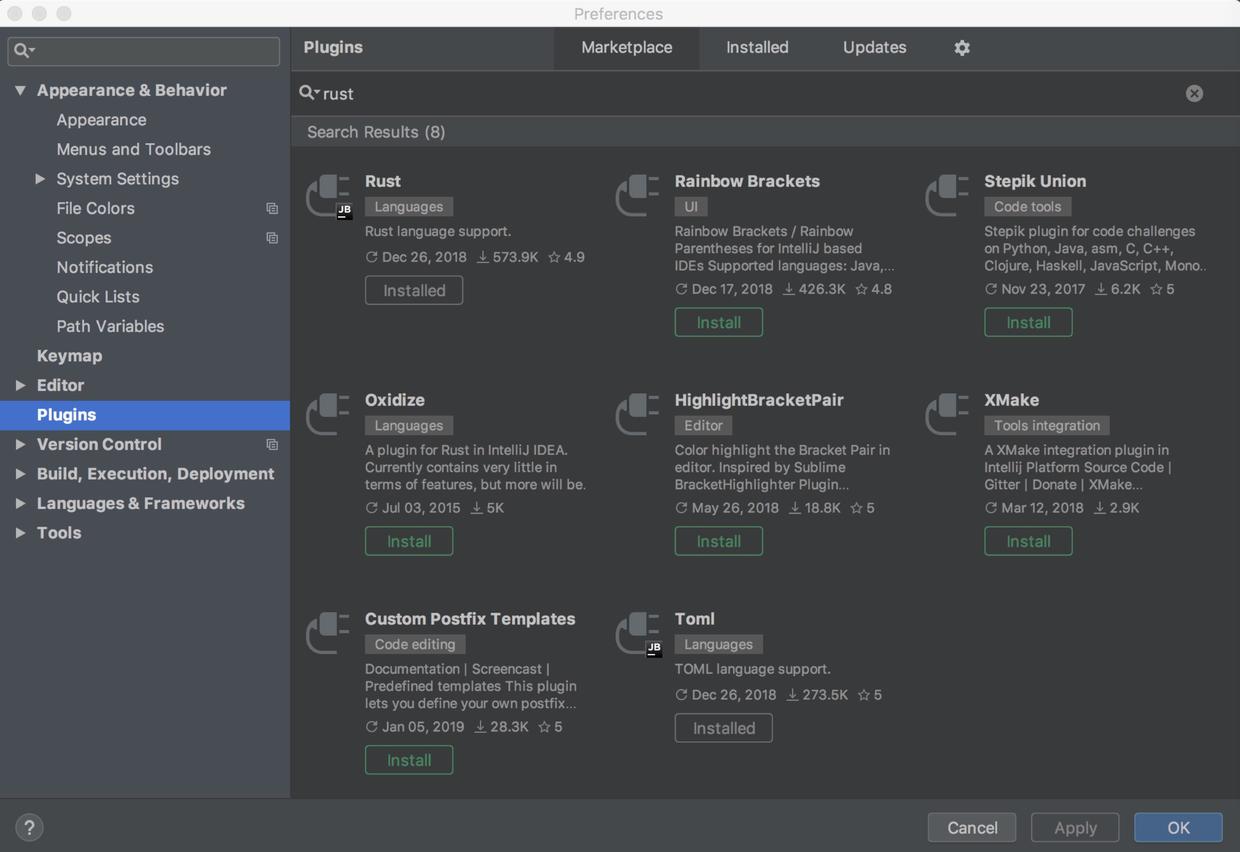Expand the Tools tree node
This screenshot has height=852, width=1240.
click(x=20, y=533)
